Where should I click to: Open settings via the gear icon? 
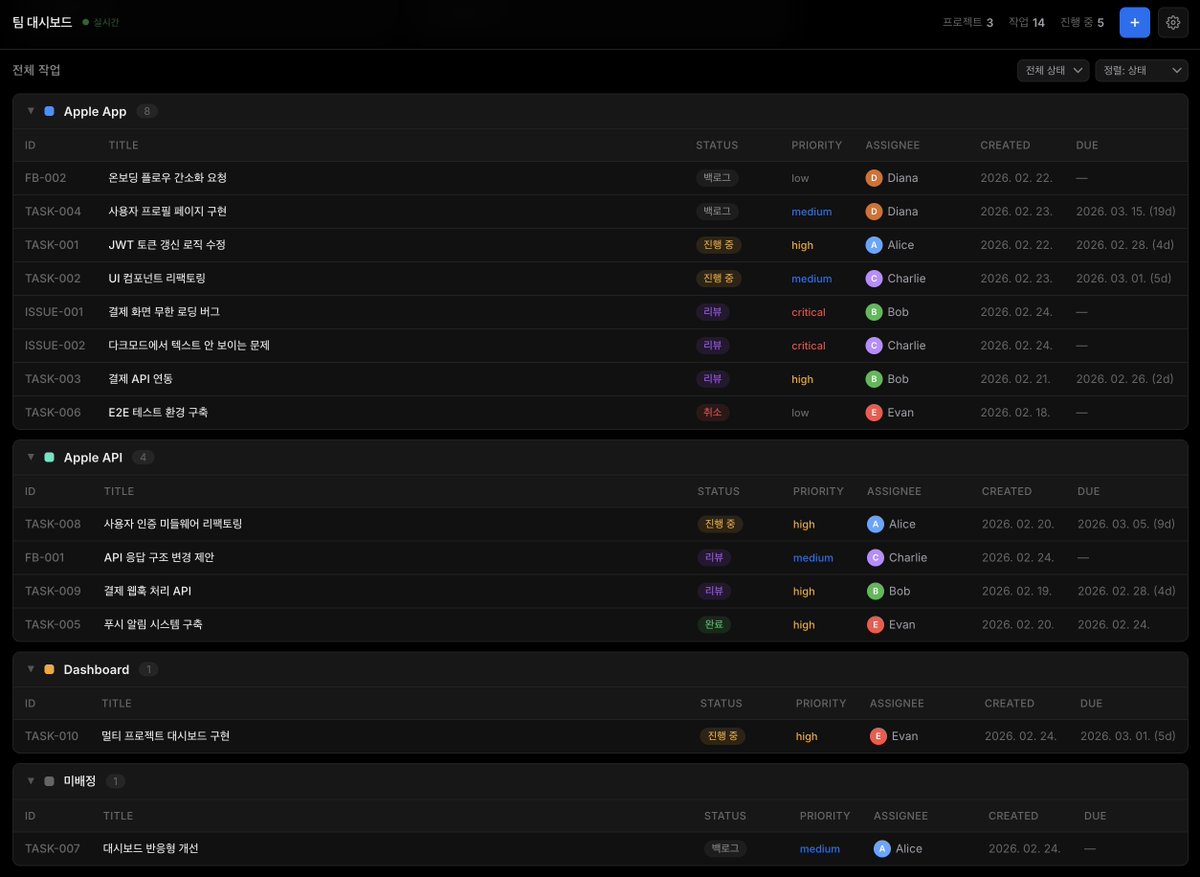point(1173,22)
